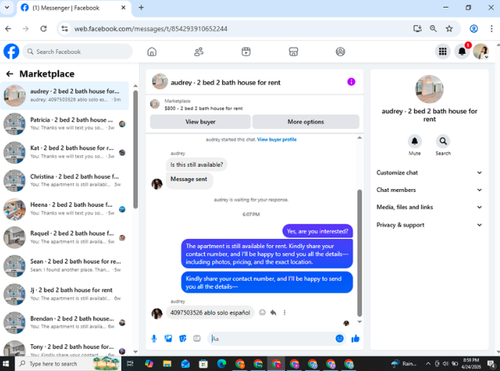Open Jj conversation in list
This screenshot has height=371, width=500.
pyautogui.click(x=65, y=294)
